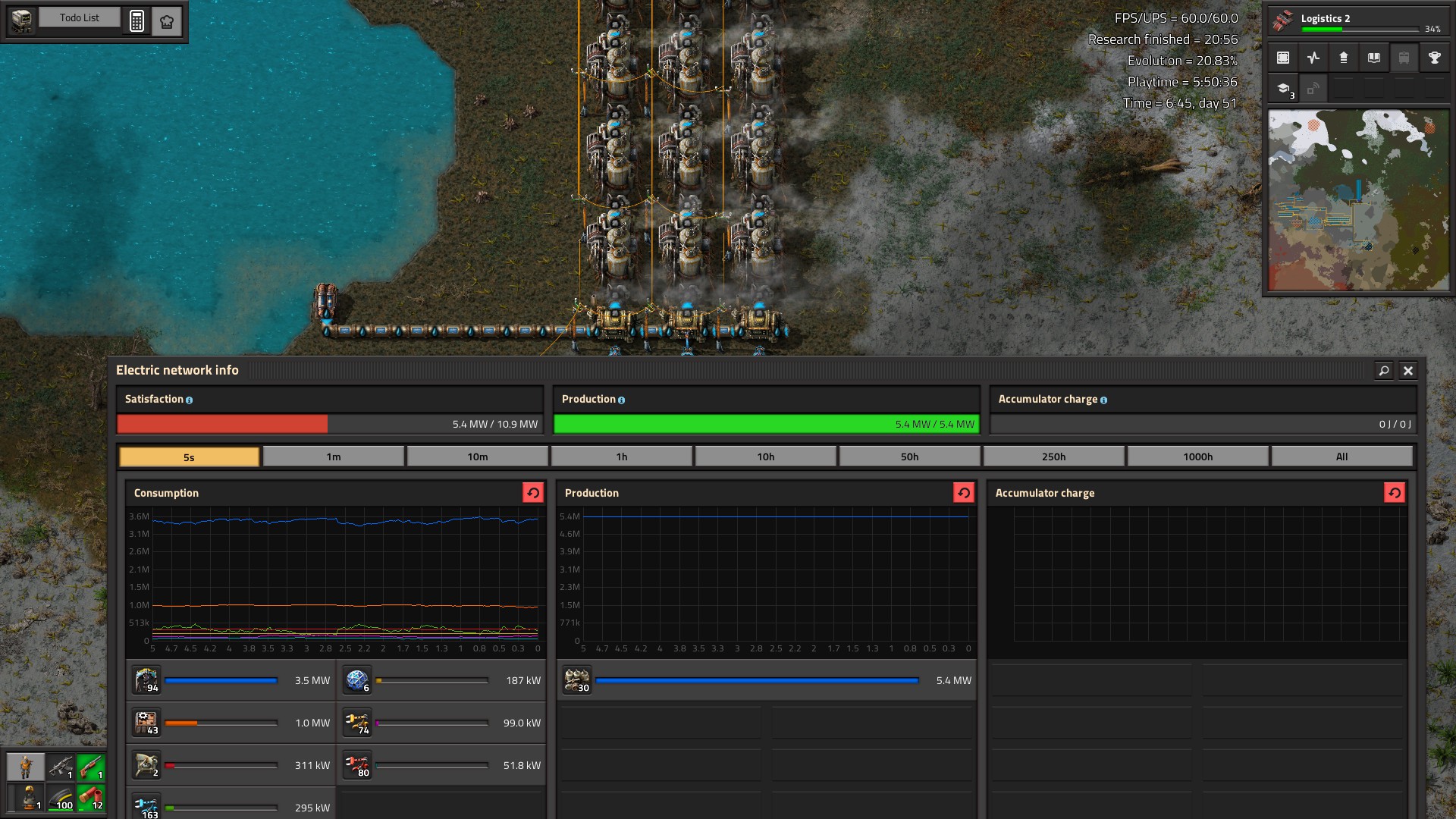This screenshot has height=819, width=1456.
Task: Open the Todo List button
Action: tap(80, 17)
